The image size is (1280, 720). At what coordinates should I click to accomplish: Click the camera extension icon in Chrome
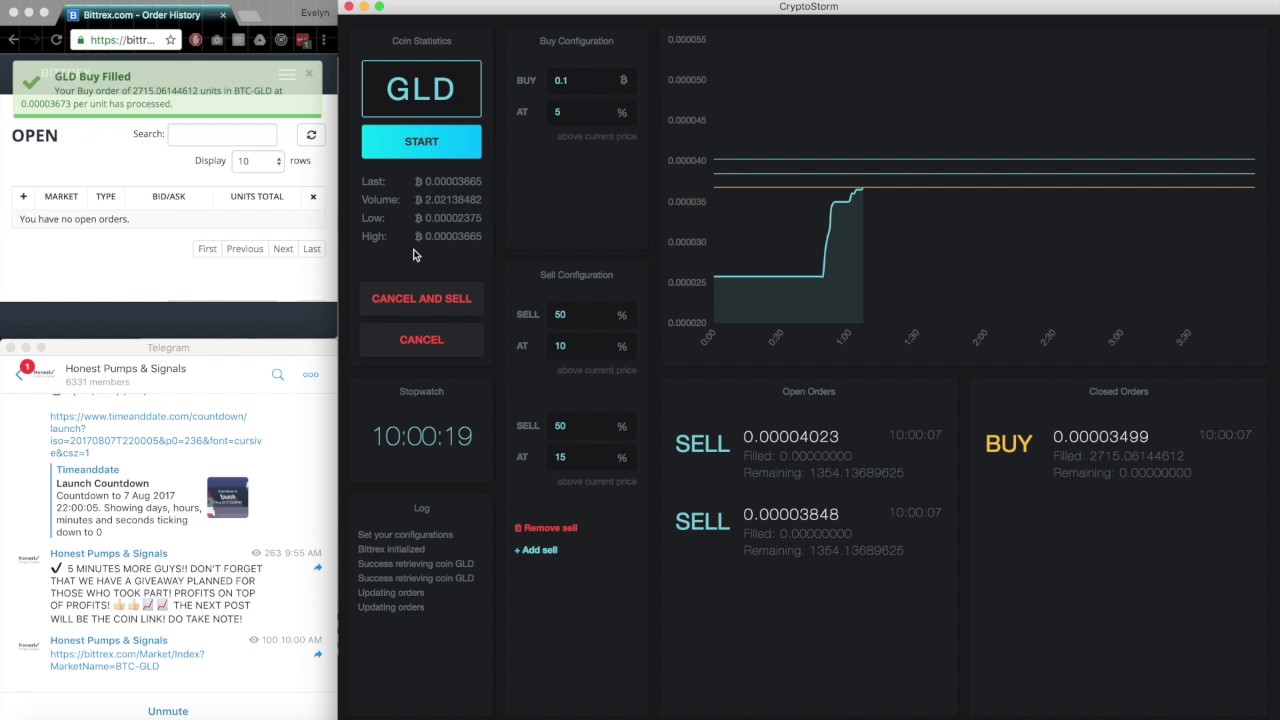[217, 40]
